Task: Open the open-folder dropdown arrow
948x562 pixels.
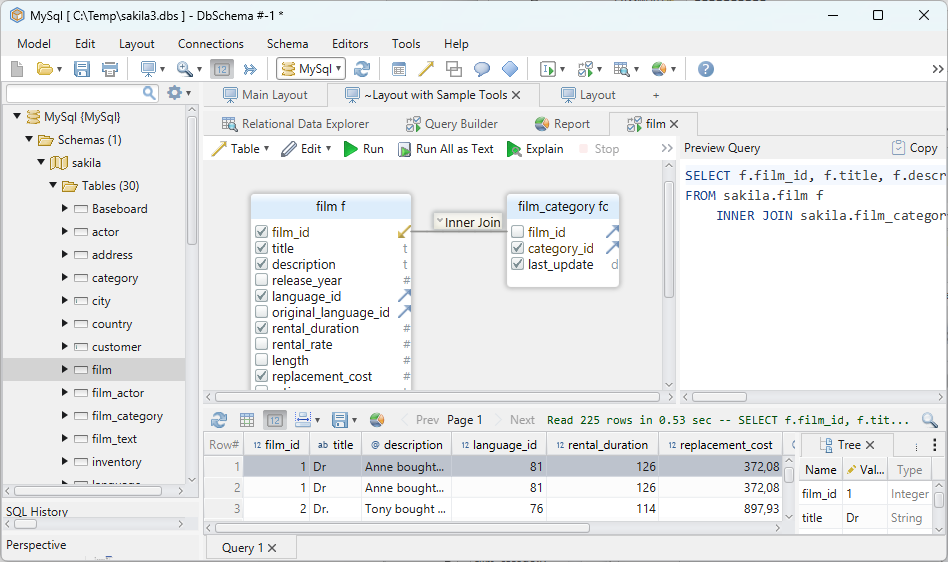Action: [x=59, y=69]
